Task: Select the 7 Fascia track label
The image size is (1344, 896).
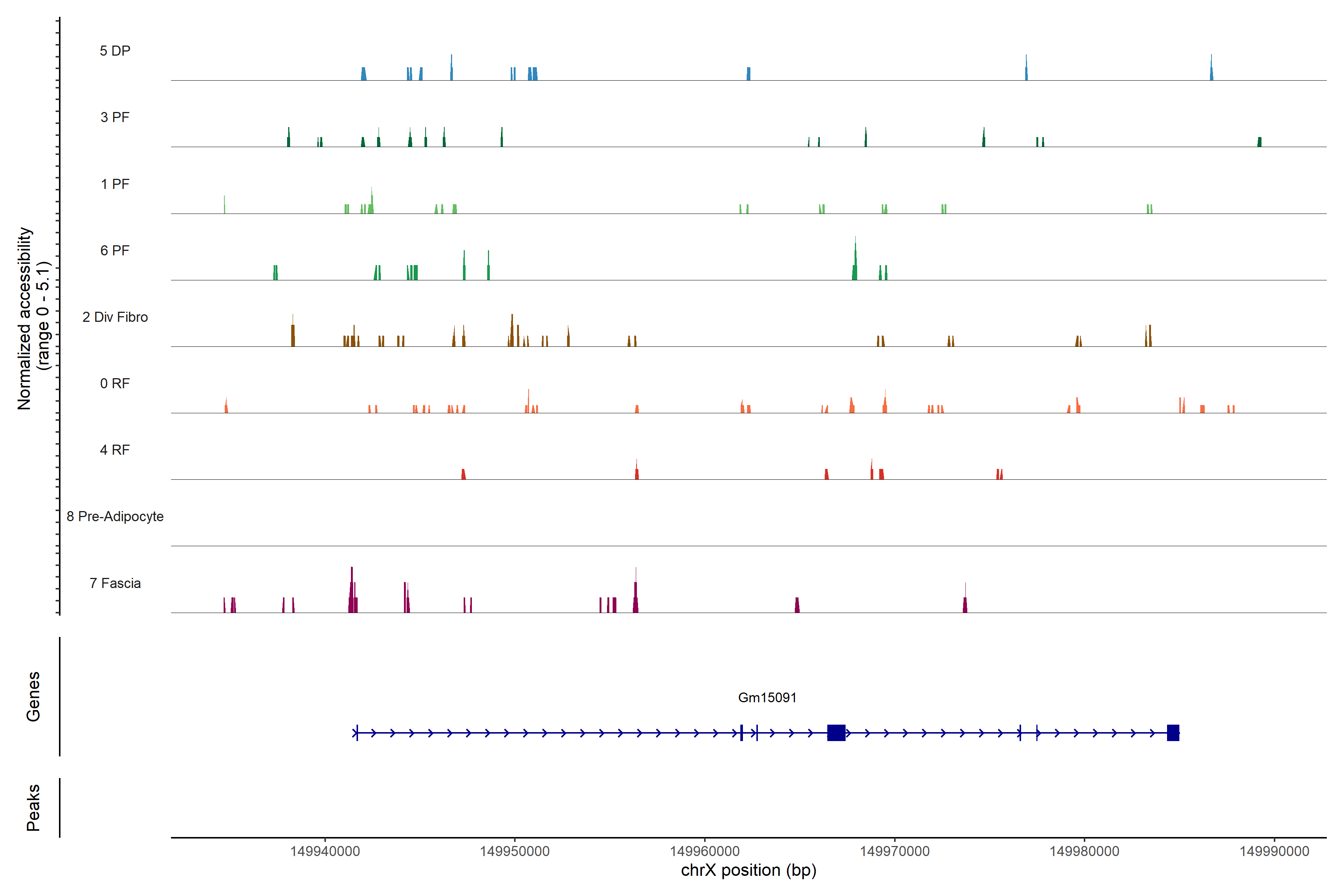Action: [x=115, y=583]
